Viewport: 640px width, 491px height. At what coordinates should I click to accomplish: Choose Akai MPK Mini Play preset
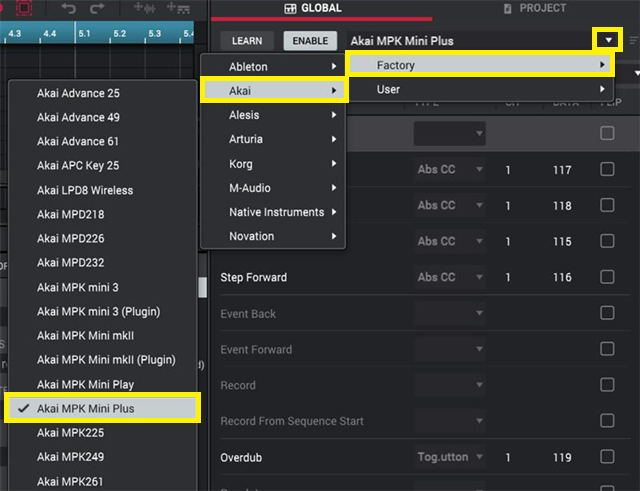[x=102, y=384]
